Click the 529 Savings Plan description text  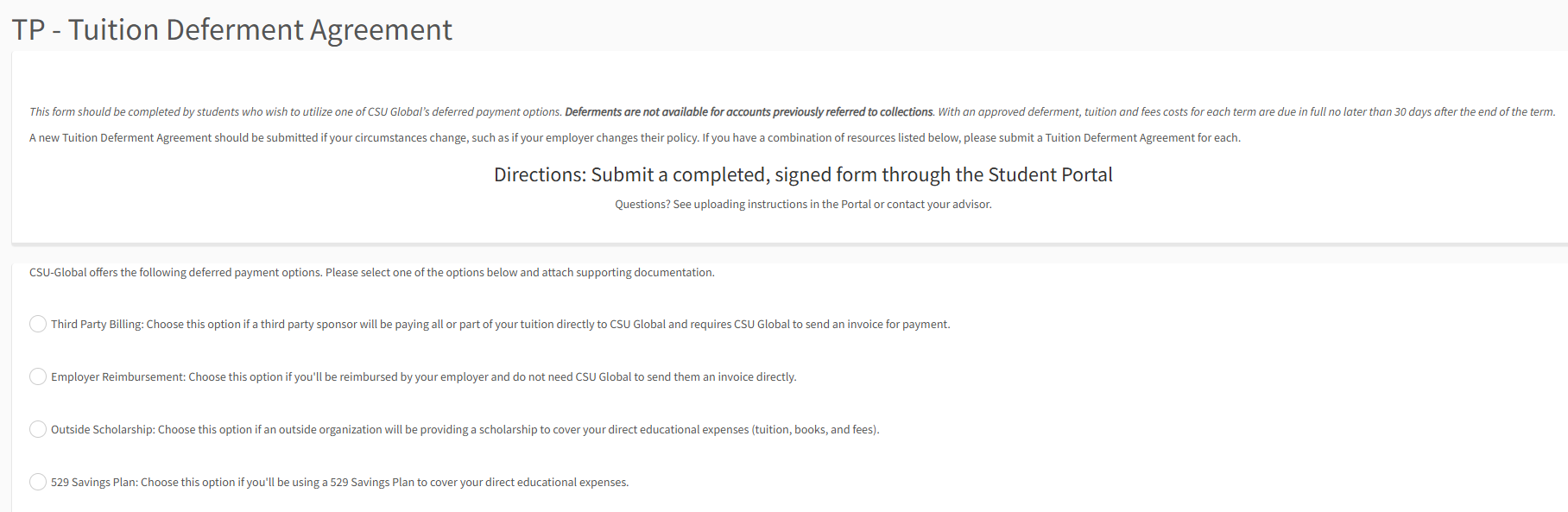(339, 483)
